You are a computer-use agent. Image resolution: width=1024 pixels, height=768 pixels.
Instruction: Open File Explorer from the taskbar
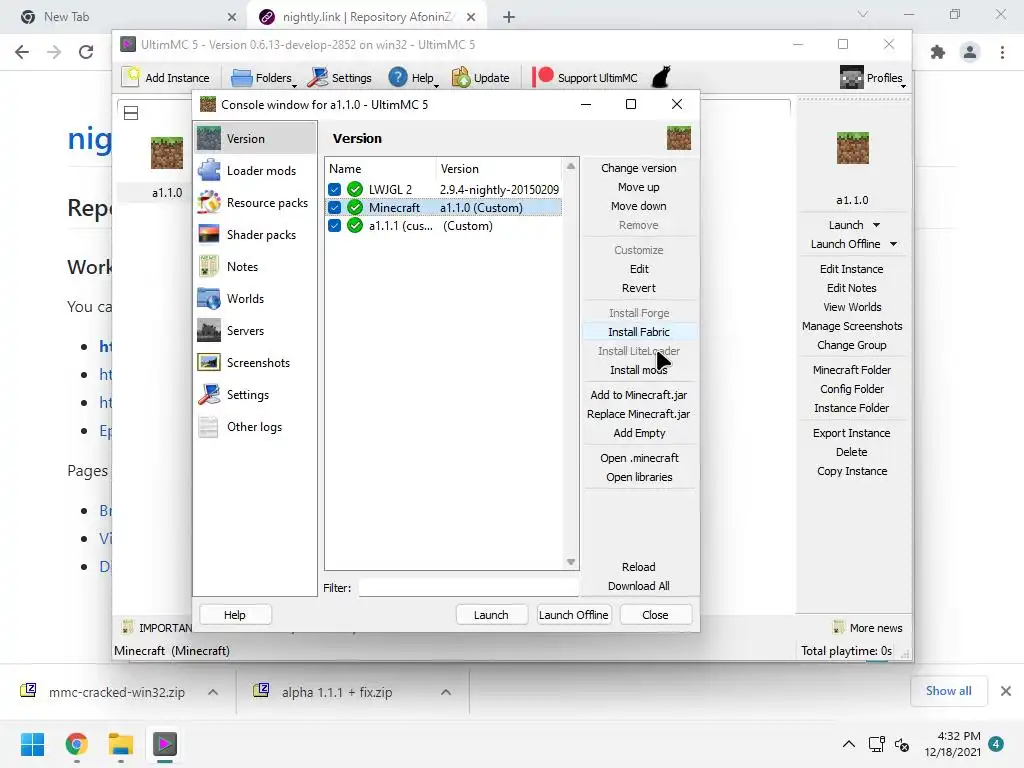pos(121,744)
